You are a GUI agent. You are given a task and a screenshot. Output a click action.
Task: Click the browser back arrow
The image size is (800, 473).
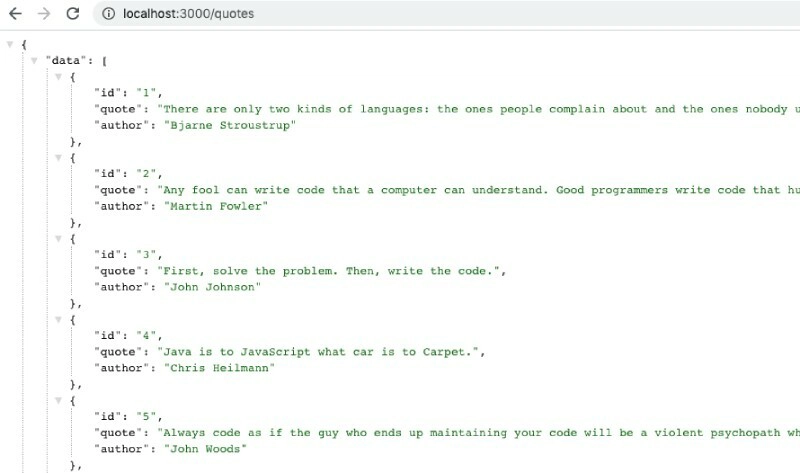point(15,14)
